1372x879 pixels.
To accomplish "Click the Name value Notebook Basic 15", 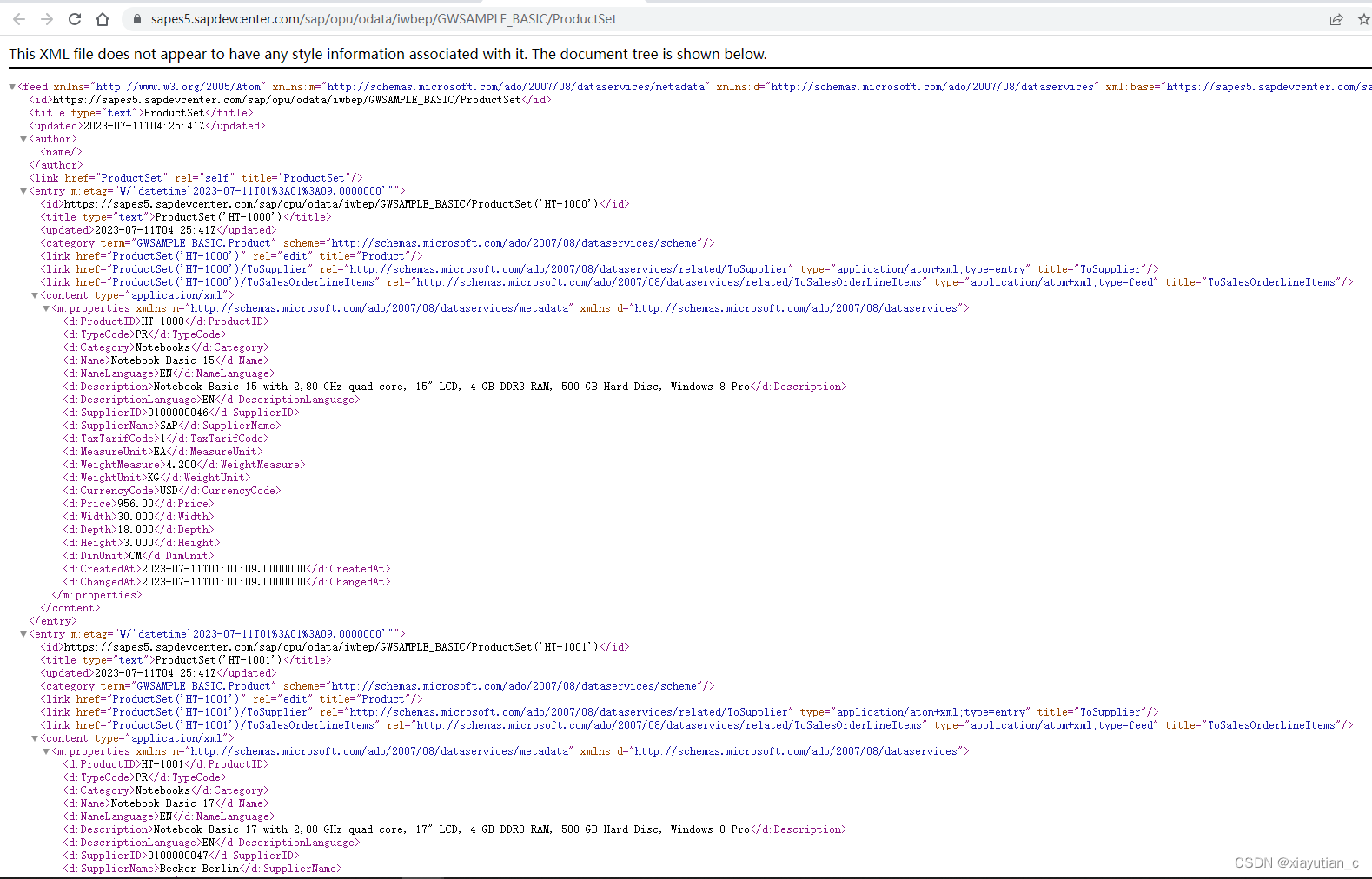I will click(162, 360).
